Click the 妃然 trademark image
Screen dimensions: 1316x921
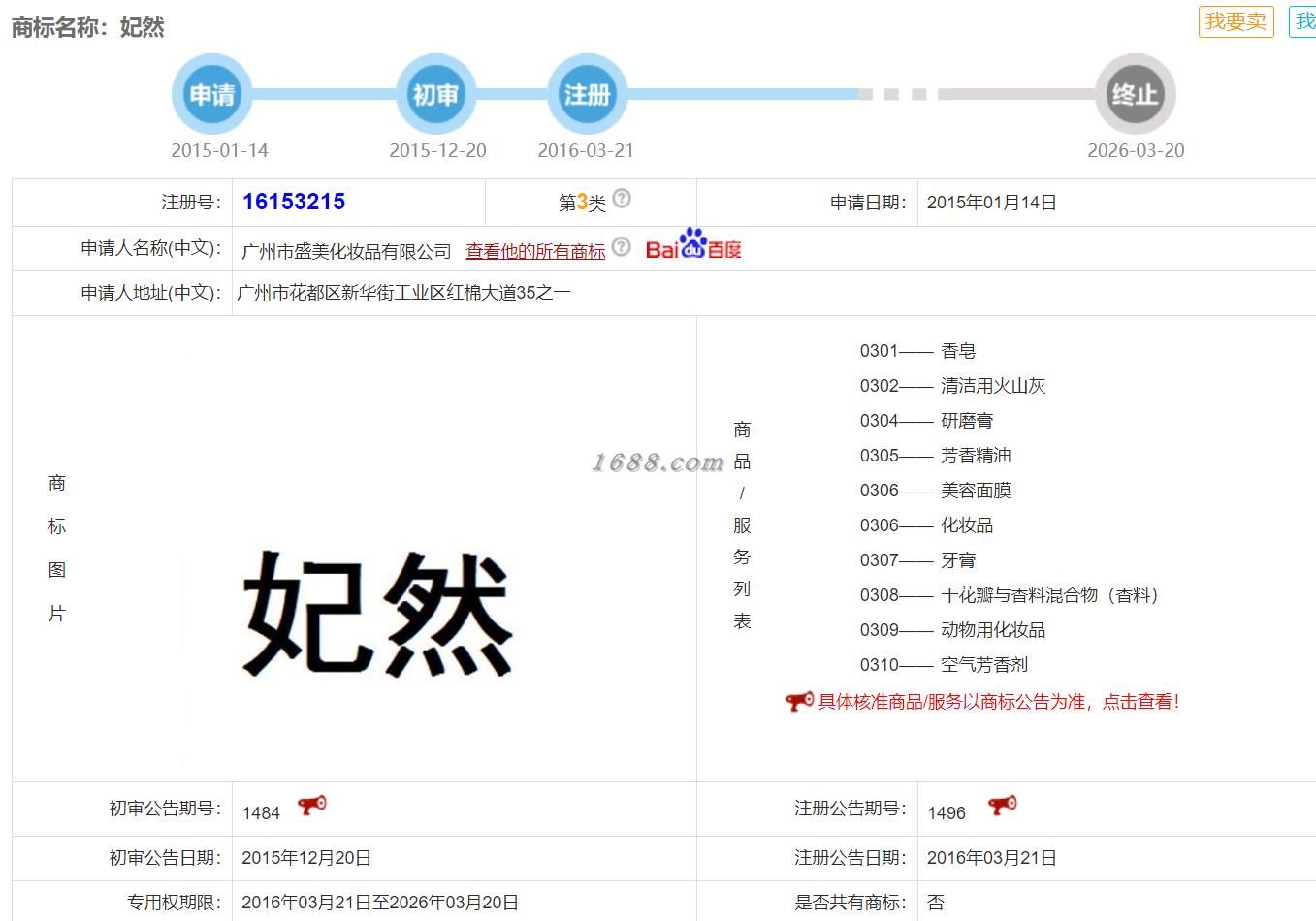click(x=377, y=614)
